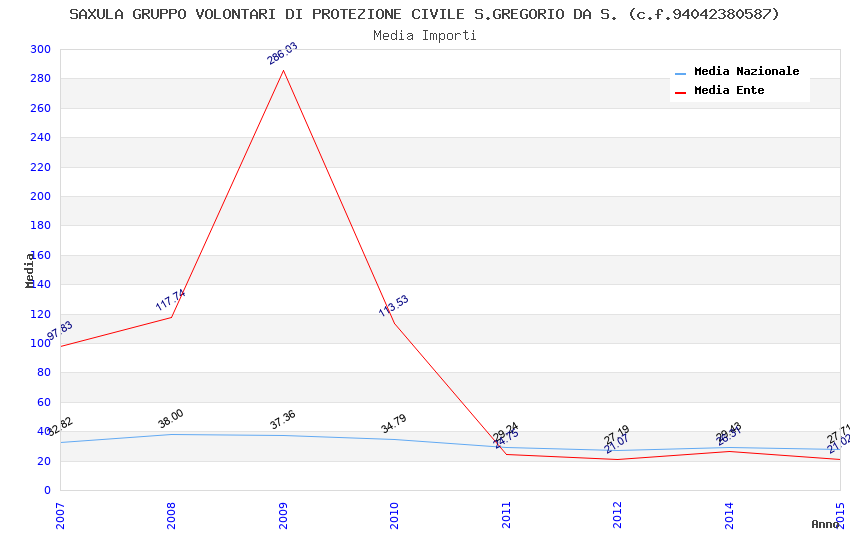
Task: Click the Anno axis label
Action: click(x=825, y=524)
